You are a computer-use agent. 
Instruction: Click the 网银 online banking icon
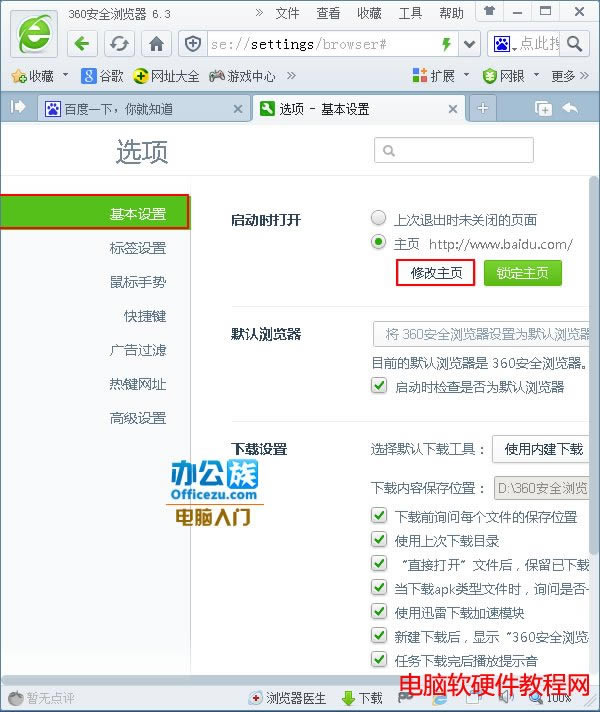490,76
